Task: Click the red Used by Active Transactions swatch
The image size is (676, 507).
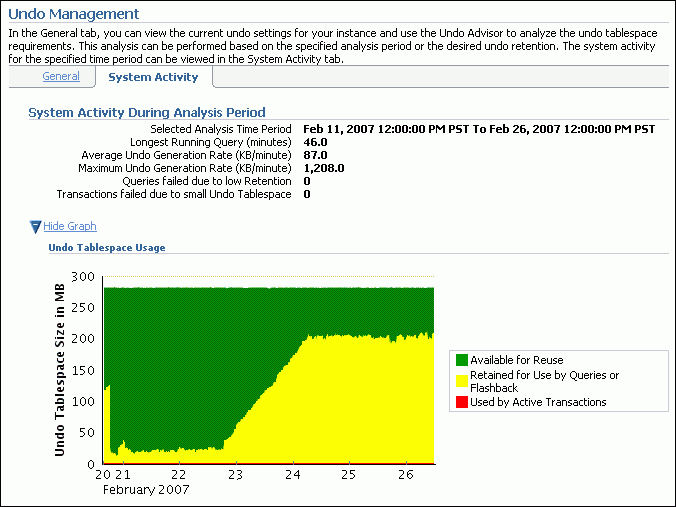Action: tap(461, 402)
